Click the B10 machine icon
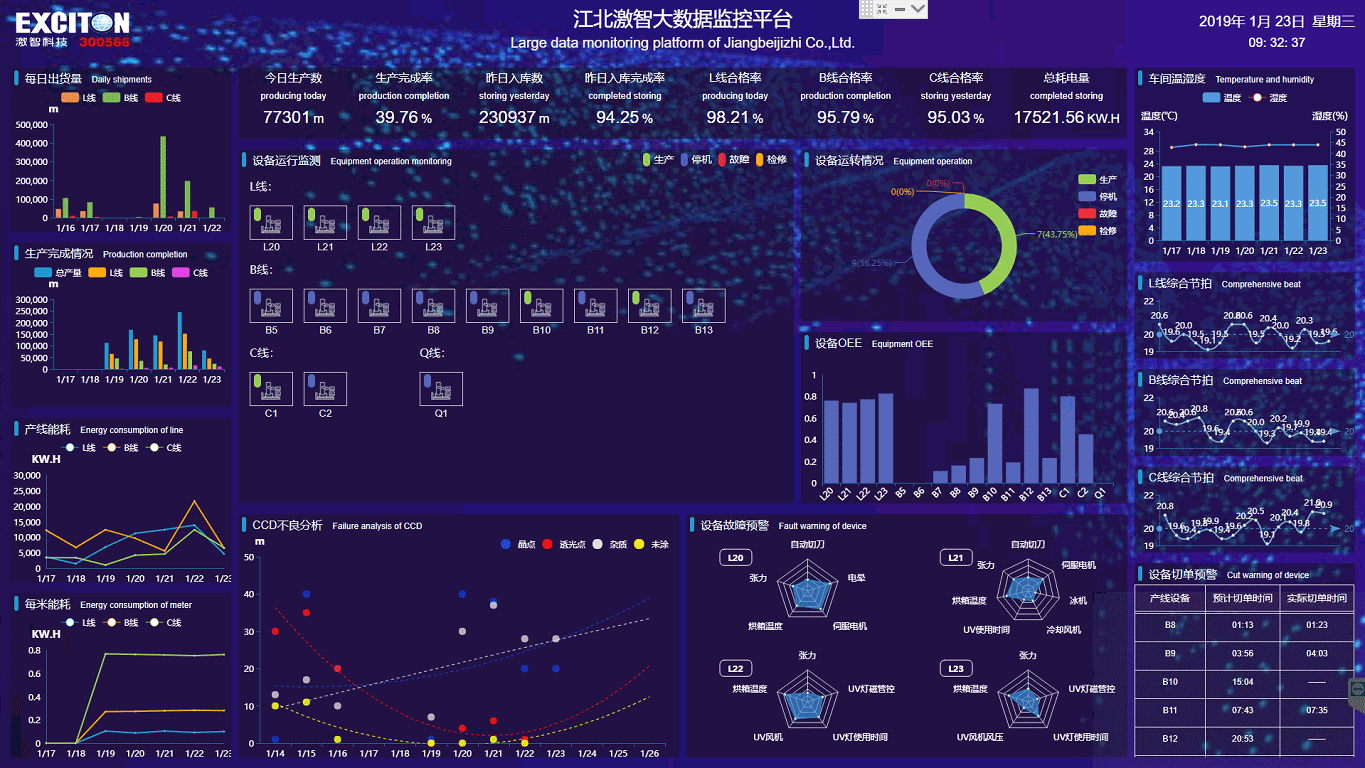The image size is (1365, 768). (x=541, y=306)
